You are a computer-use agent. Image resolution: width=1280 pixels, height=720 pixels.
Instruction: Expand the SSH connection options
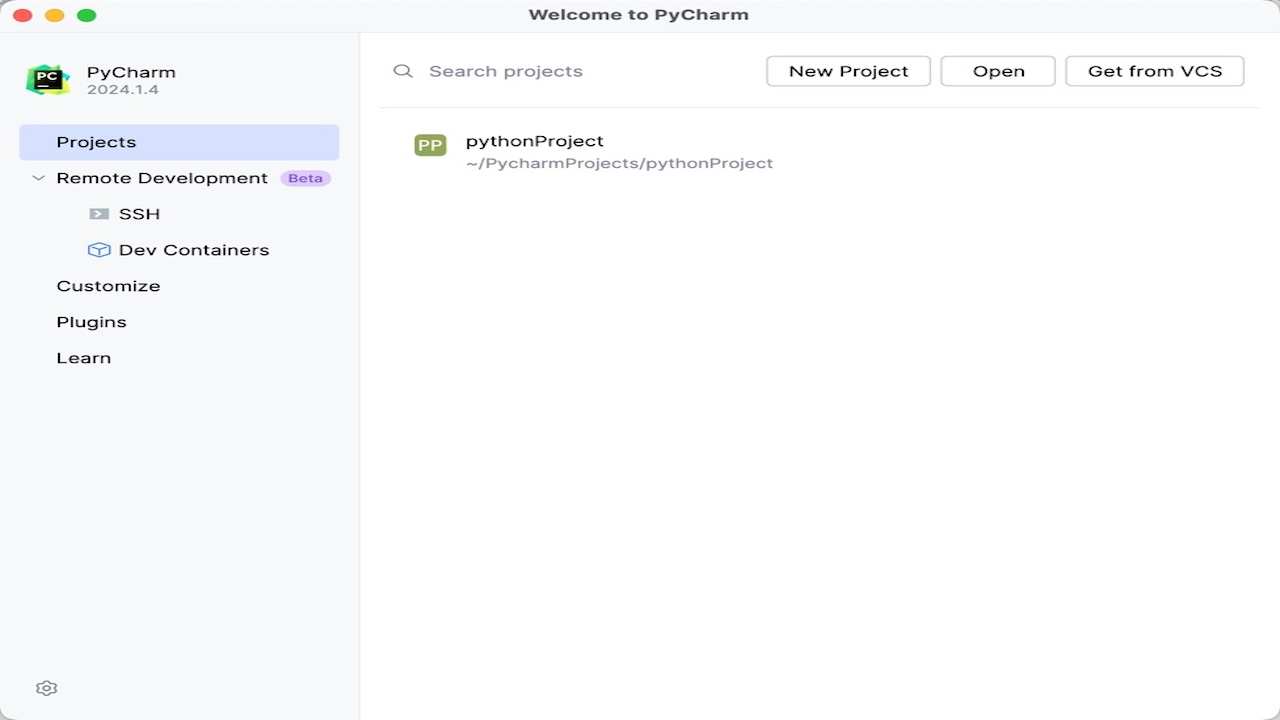(139, 213)
